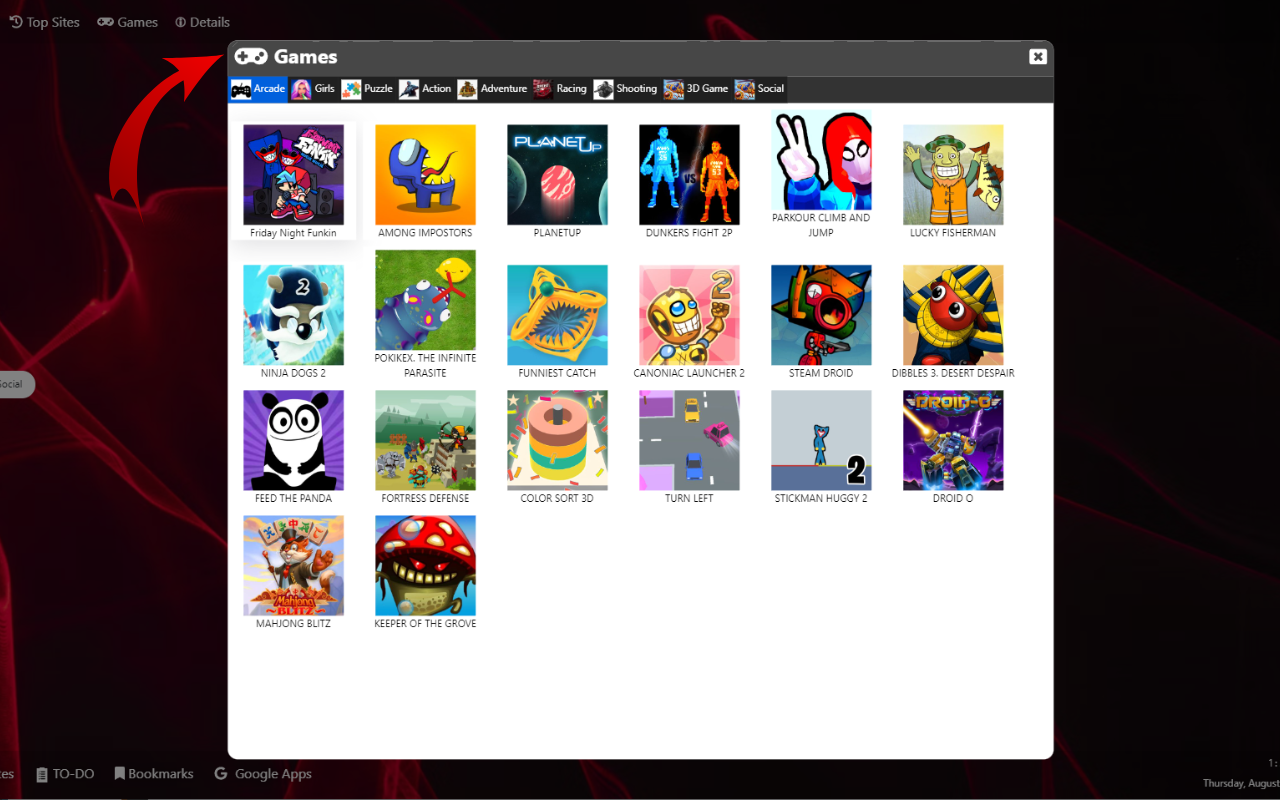Click the MAHJONG BLITZ caption text
This screenshot has height=800, width=1280.
pyautogui.click(x=293, y=624)
